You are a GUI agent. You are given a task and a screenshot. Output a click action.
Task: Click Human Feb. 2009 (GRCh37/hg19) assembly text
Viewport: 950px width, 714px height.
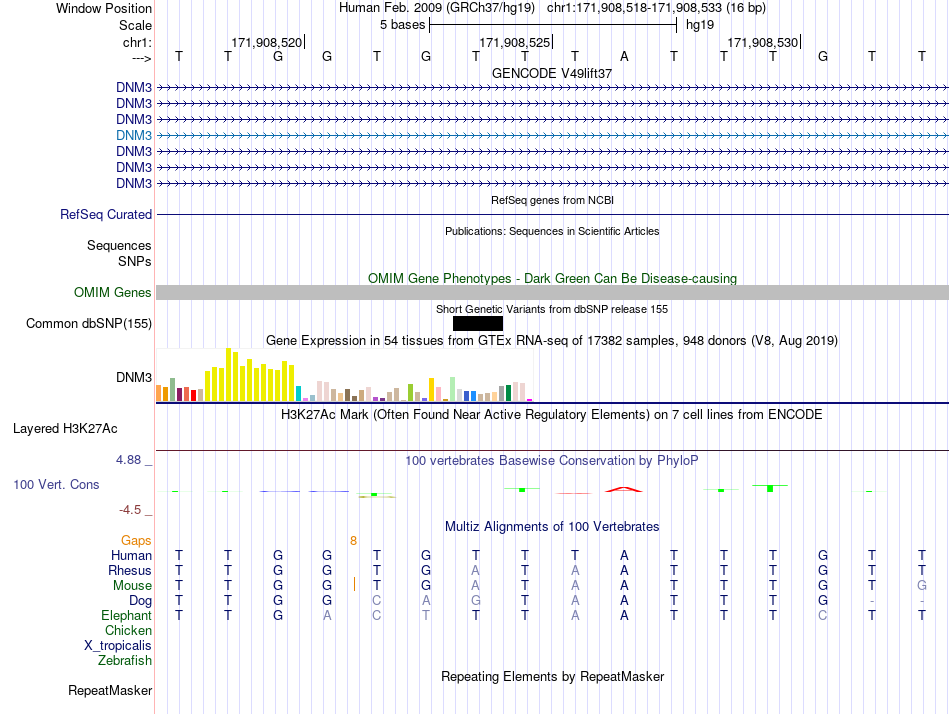(x=436, y=8)
